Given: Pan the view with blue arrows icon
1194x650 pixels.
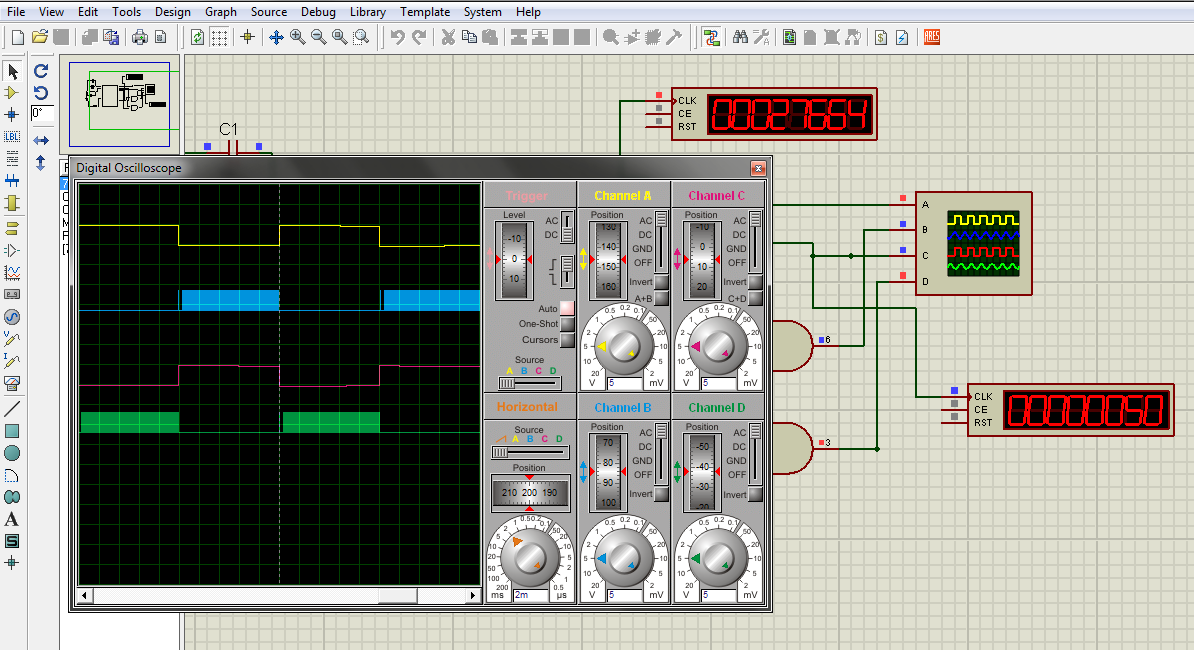Looking at the screenshot, I should (276, 37).
